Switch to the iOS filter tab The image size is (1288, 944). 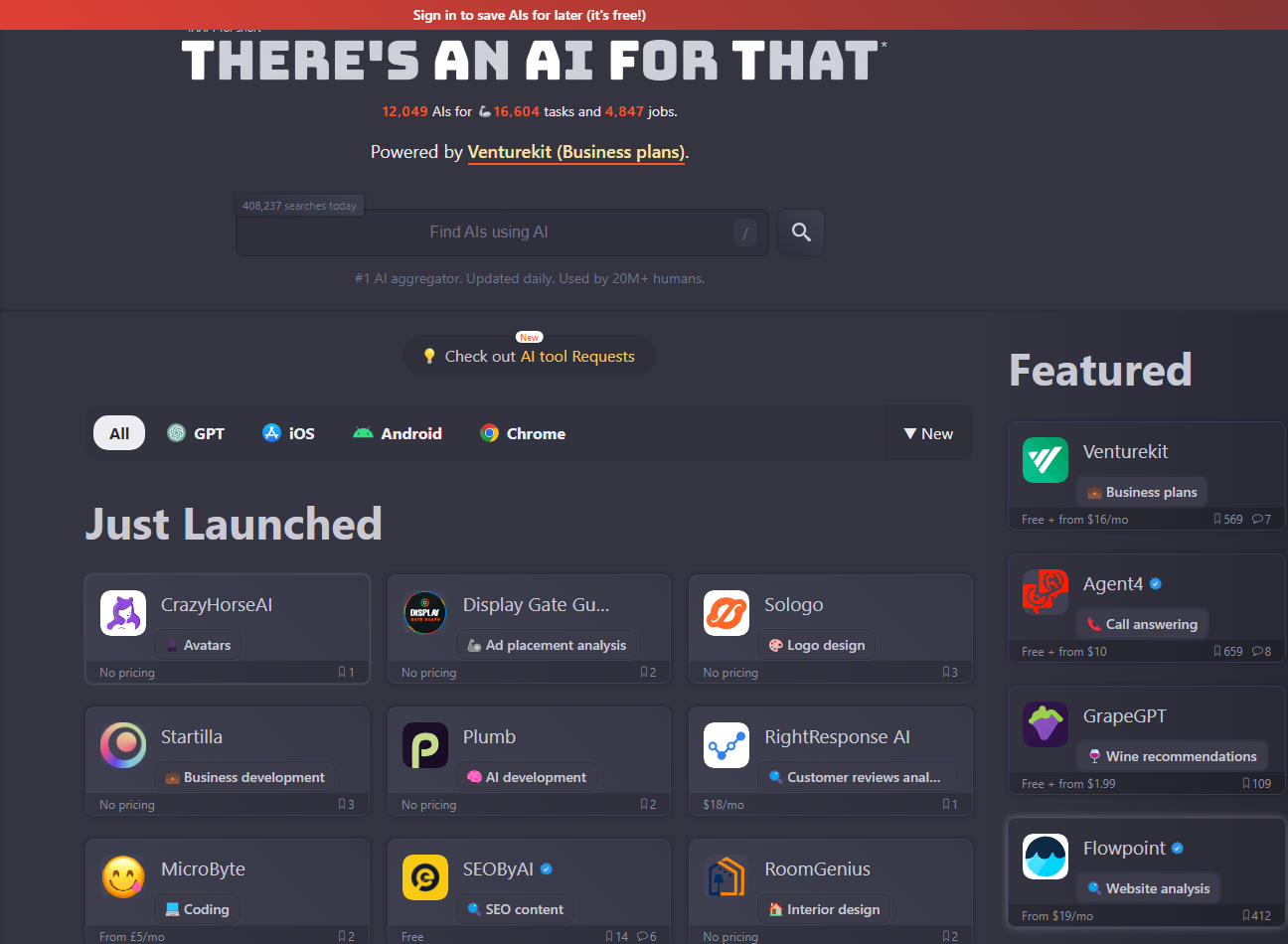[288, 433]
